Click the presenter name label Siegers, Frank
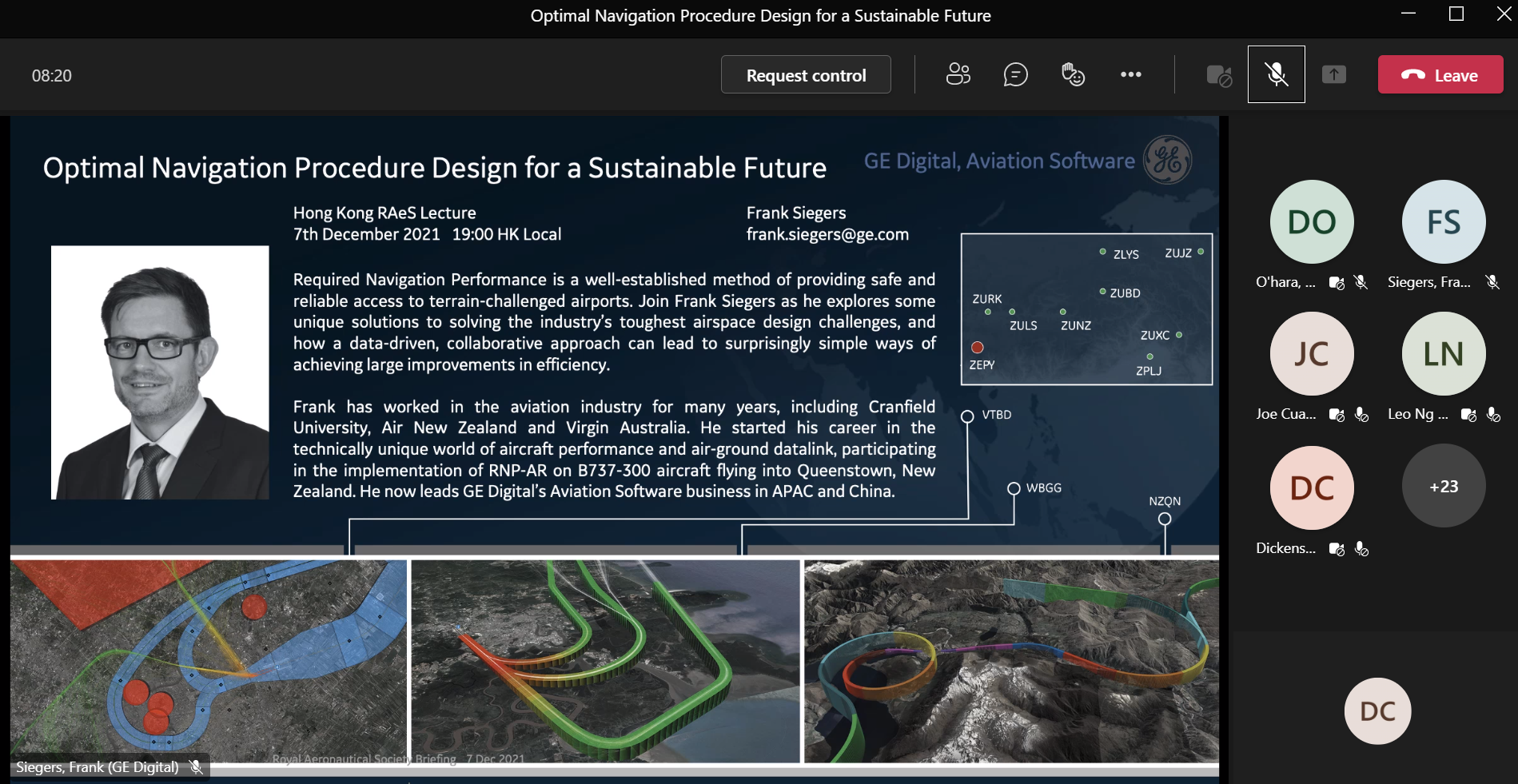The height and width of the screenshot is (784, 1518). 98,767
